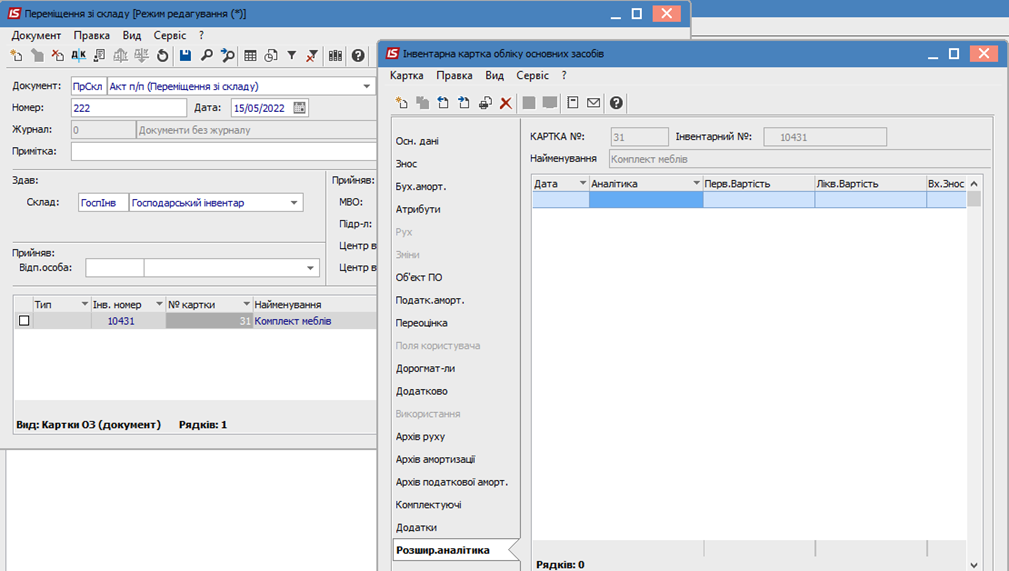Open Картка menu
Image resolution: width=1009 pixels, height=571 pixels.
[x=407, y=75]
